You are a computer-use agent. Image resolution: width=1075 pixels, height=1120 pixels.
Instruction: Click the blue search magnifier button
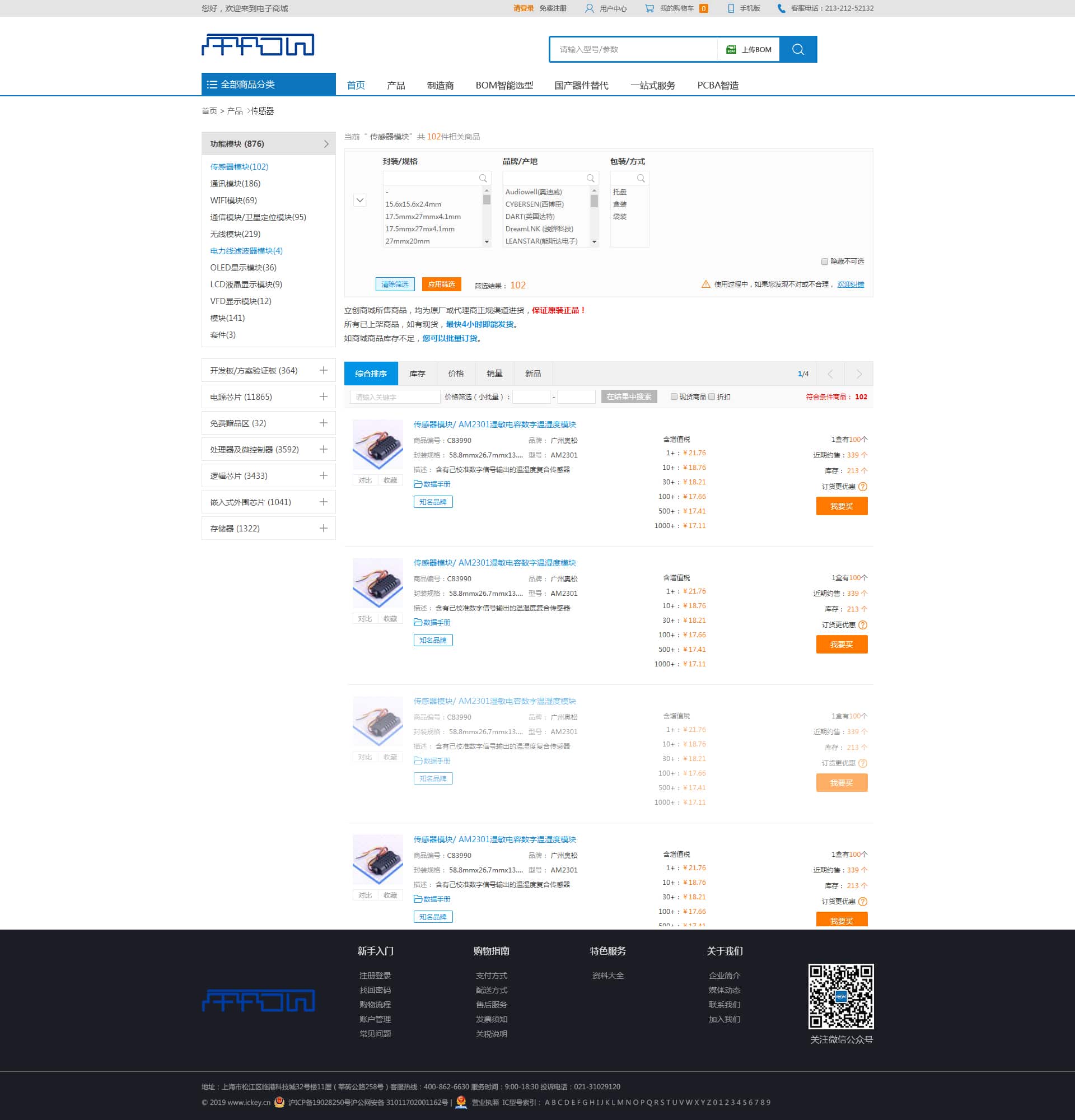(797, 49)
